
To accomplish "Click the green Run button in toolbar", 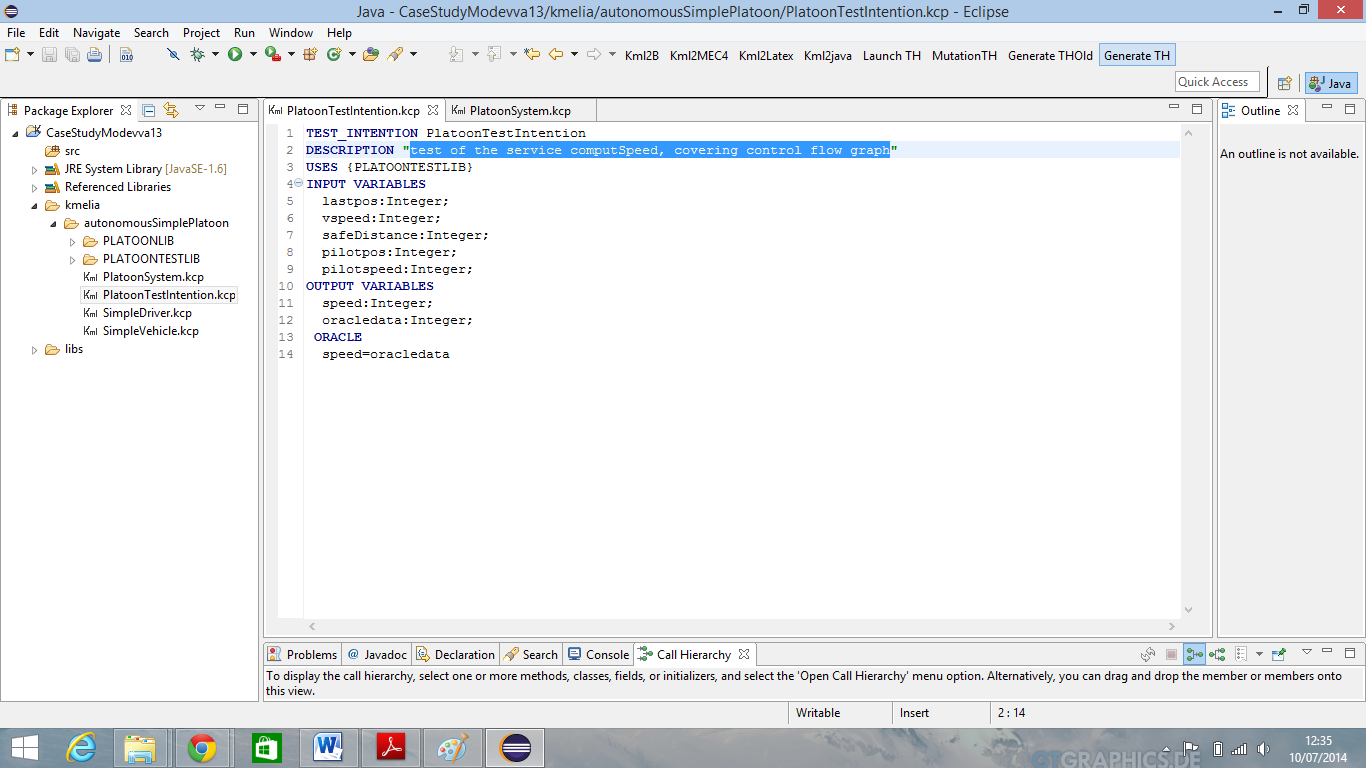I will tap(234, 55).
